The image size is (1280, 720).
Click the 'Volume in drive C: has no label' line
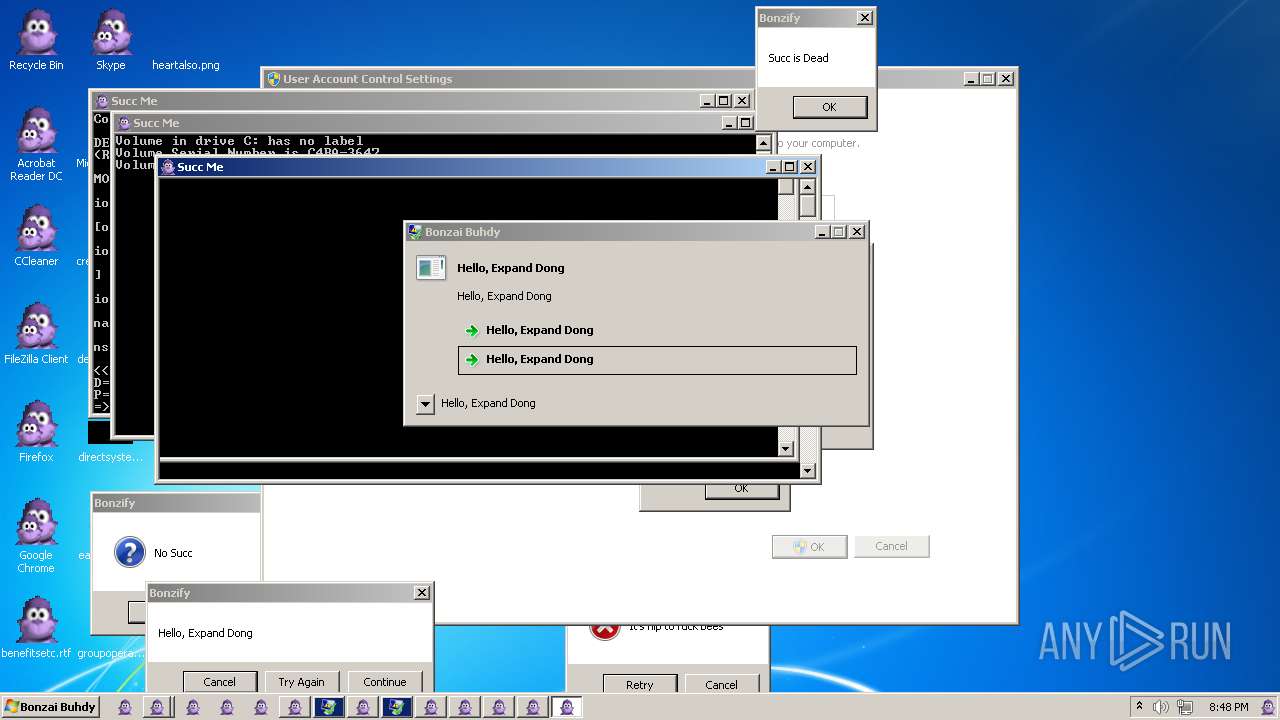coord(239,141)
